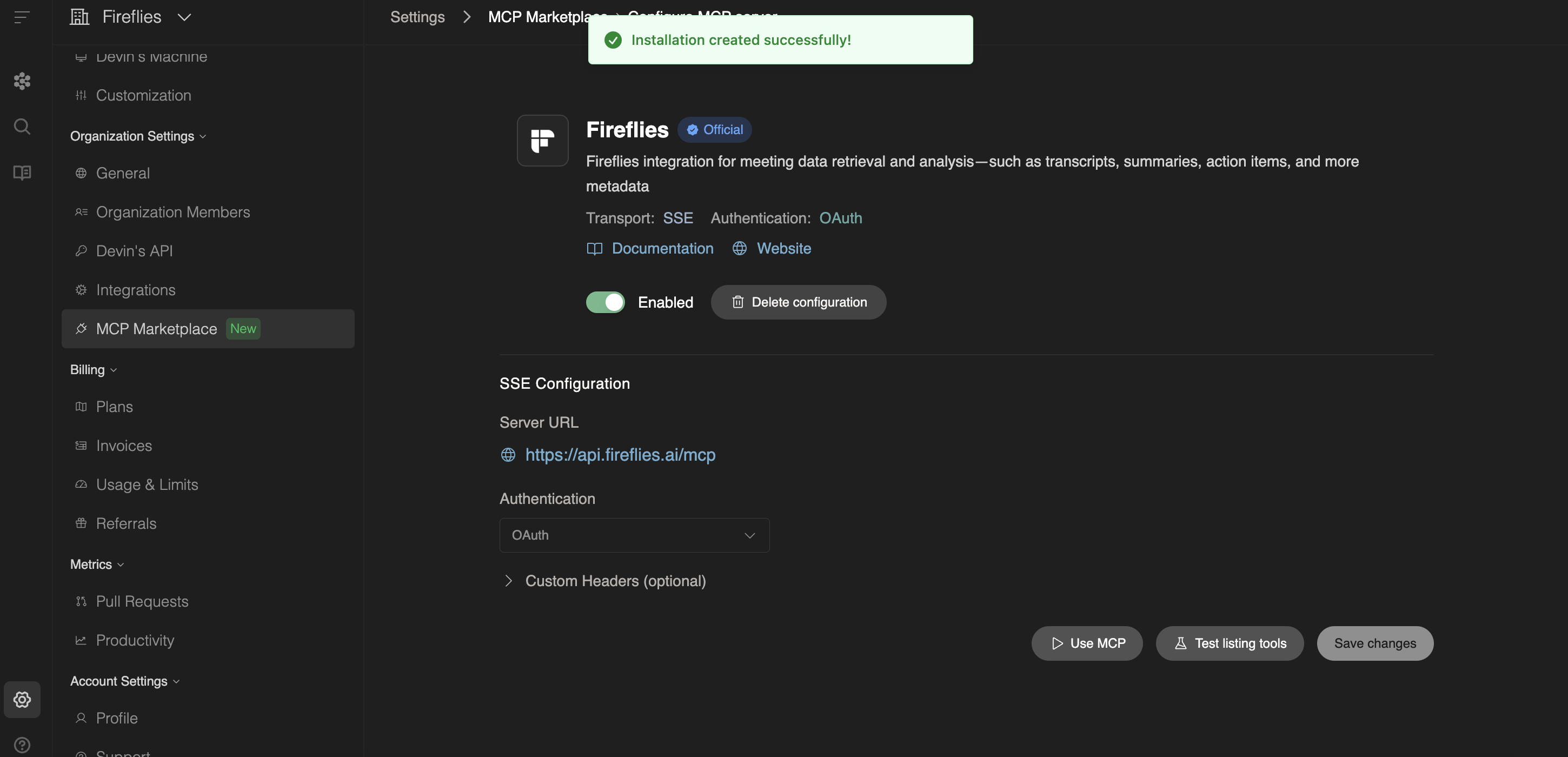
Task: Open Integrations in the sidebar
Action: point(136,290)
